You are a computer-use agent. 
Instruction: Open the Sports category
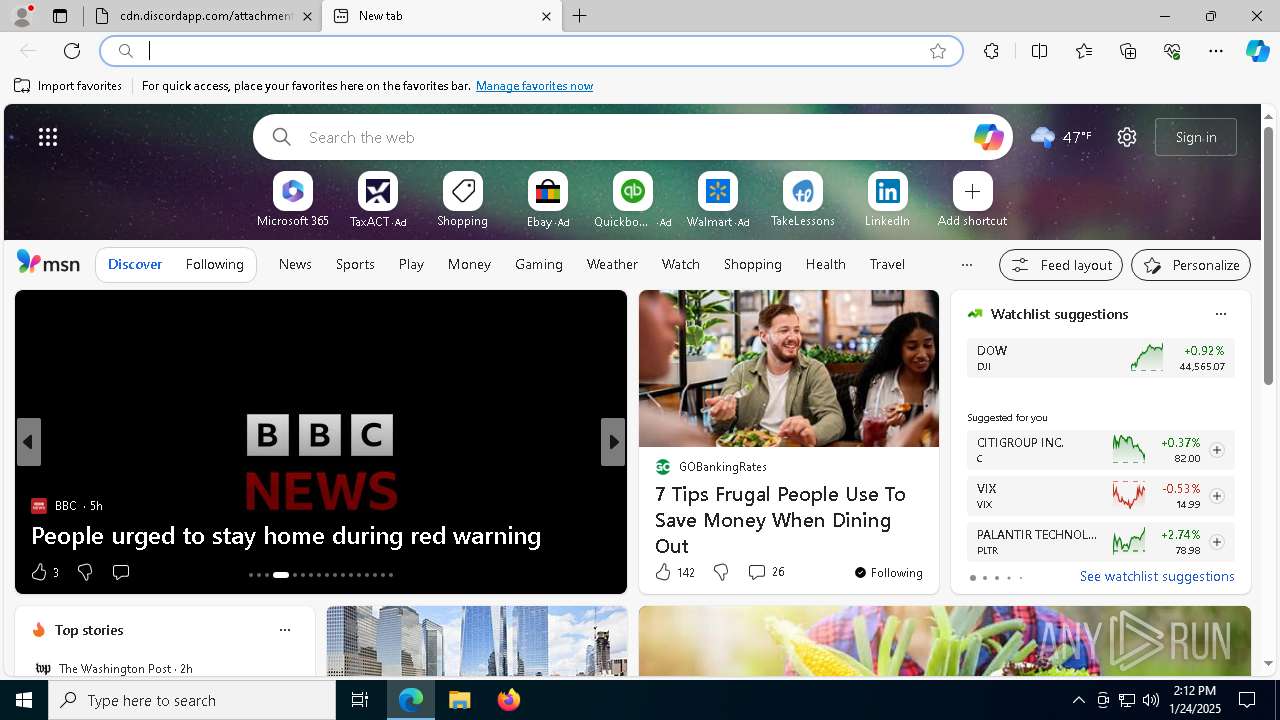click(x=355, y=264)
